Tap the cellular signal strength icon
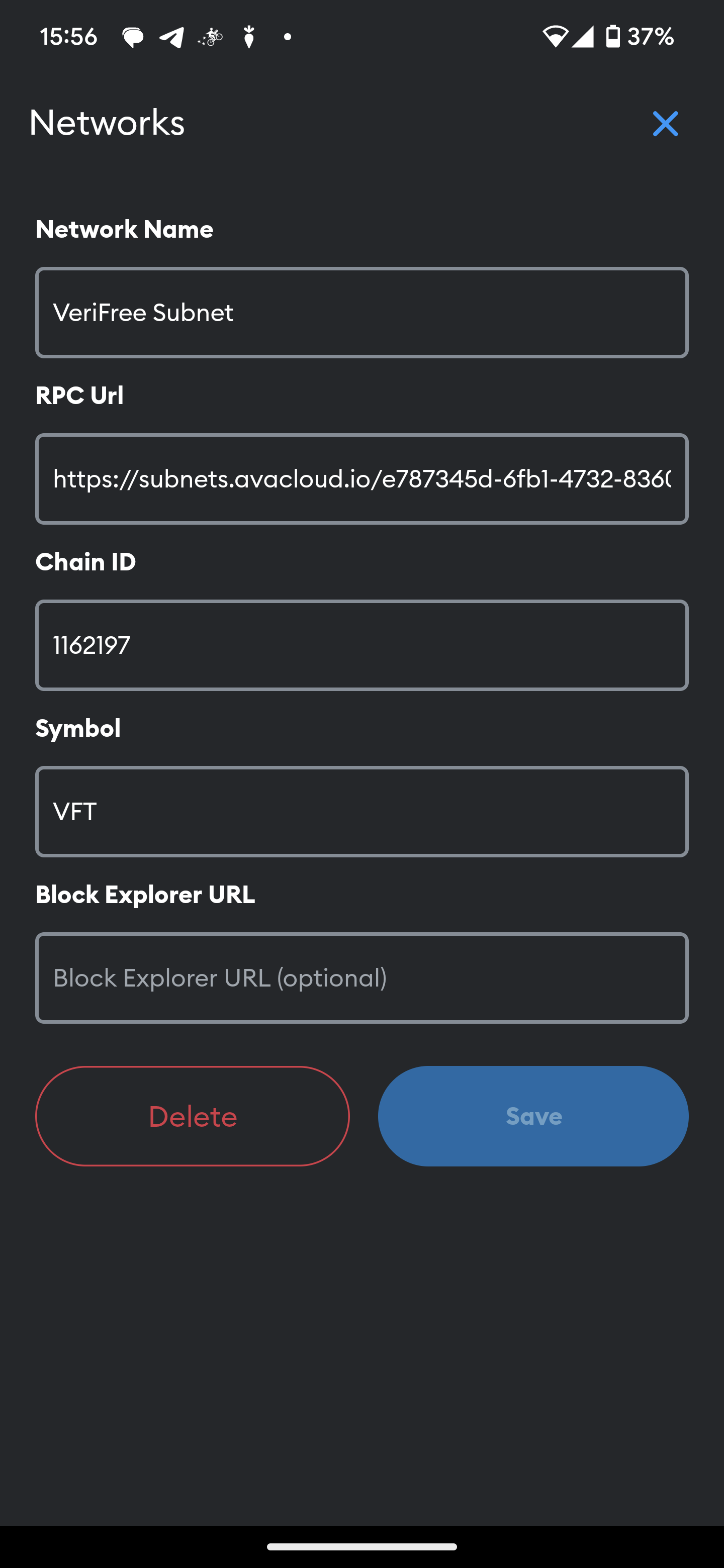This screenshot has height=1568, width=724. coord(582,37)
